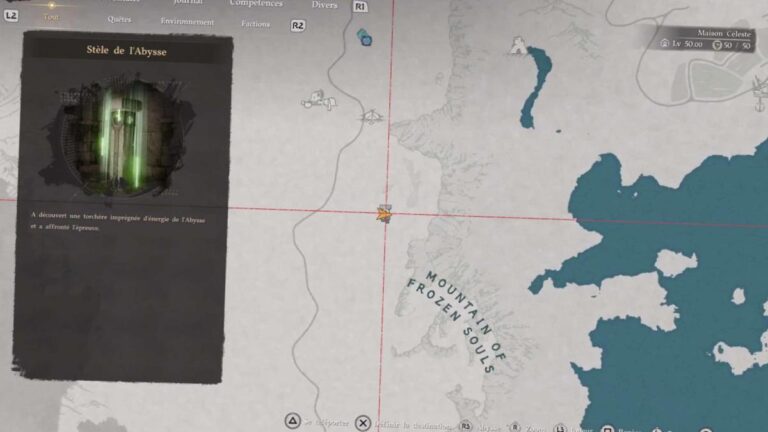
Task: Open the Journal tab
Action: click(x=188, y=2)
